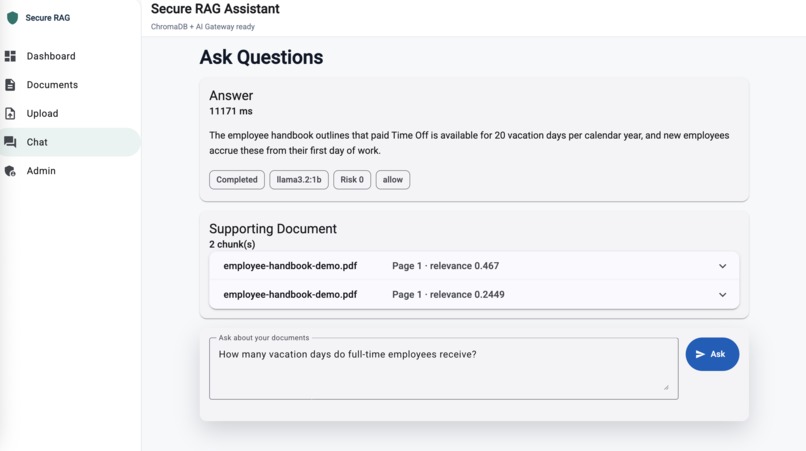This screenshot has height=451, width=806.
Task: Click the Admin shield icon
Action: click(10, 171)
